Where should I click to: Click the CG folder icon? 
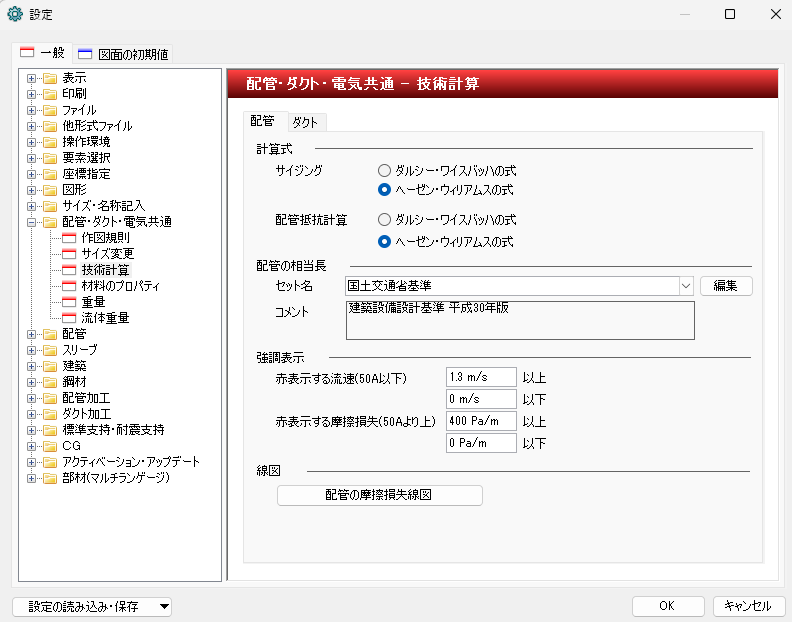[x=50, y=446]
